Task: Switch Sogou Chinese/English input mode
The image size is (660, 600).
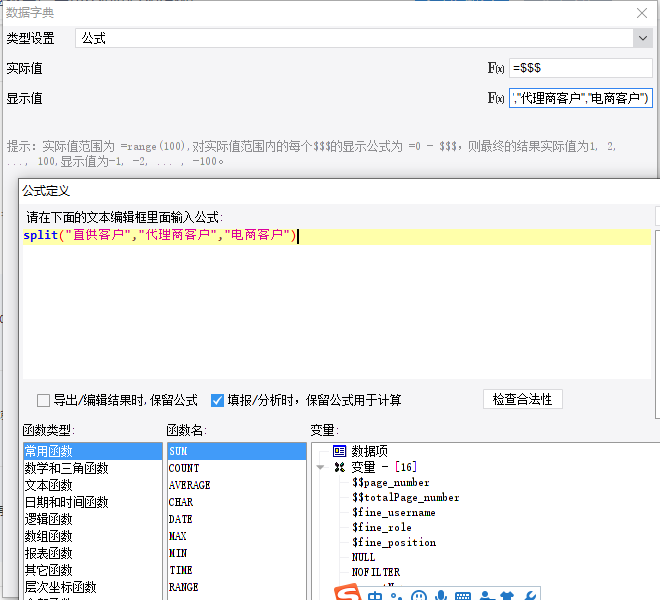Action: click(375, 595)
